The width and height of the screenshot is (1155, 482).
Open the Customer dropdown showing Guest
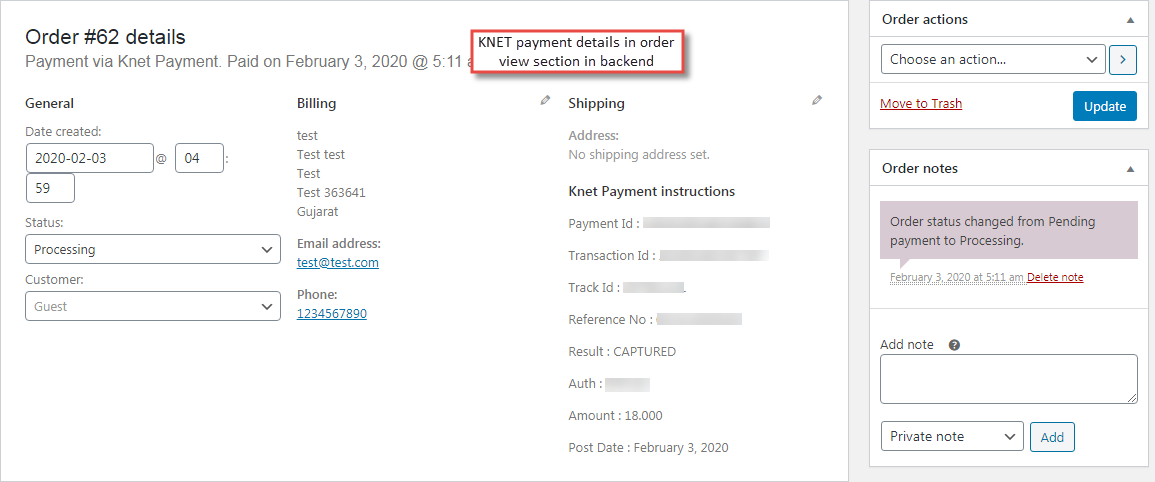point(153,306)
